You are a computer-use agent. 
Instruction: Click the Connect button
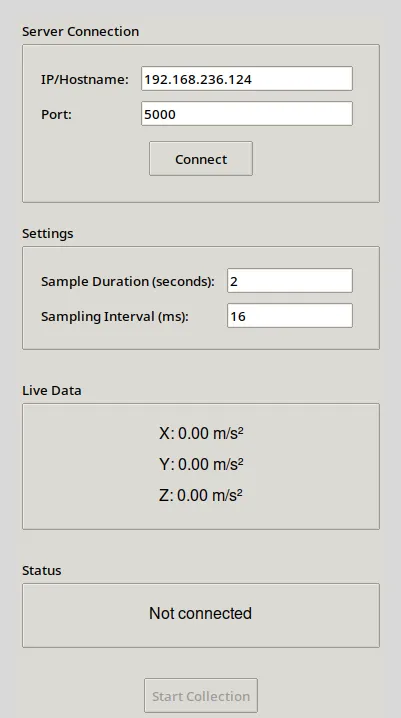(x=201, y=158)
